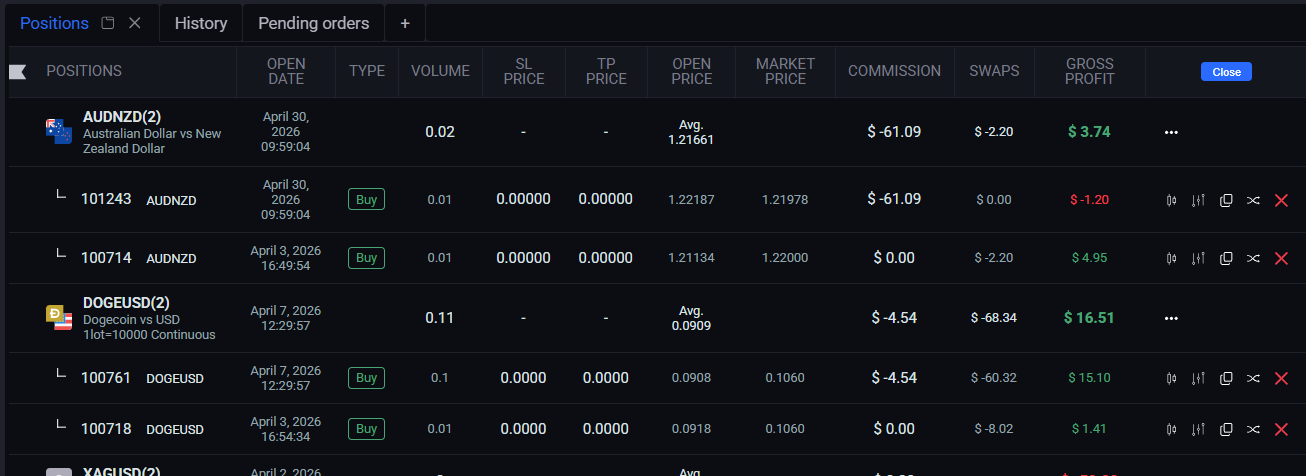Select gross profit $ 16.51 of DOGEUSD

click(x=1089, y=318)
